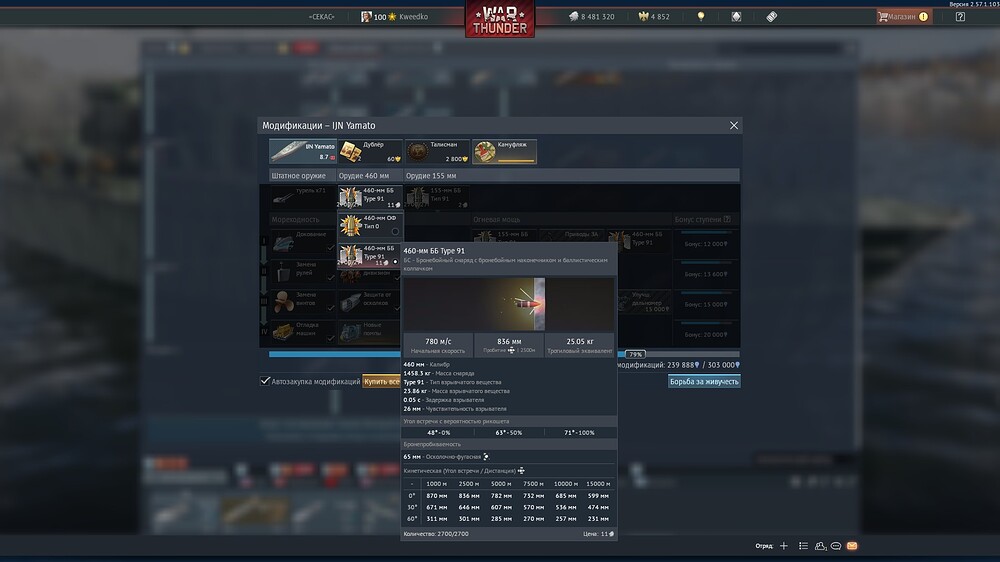Screen dimensions: 1000x562
Task: Open the diamond badge icon in top bar
Action: [x=736, y=17]
